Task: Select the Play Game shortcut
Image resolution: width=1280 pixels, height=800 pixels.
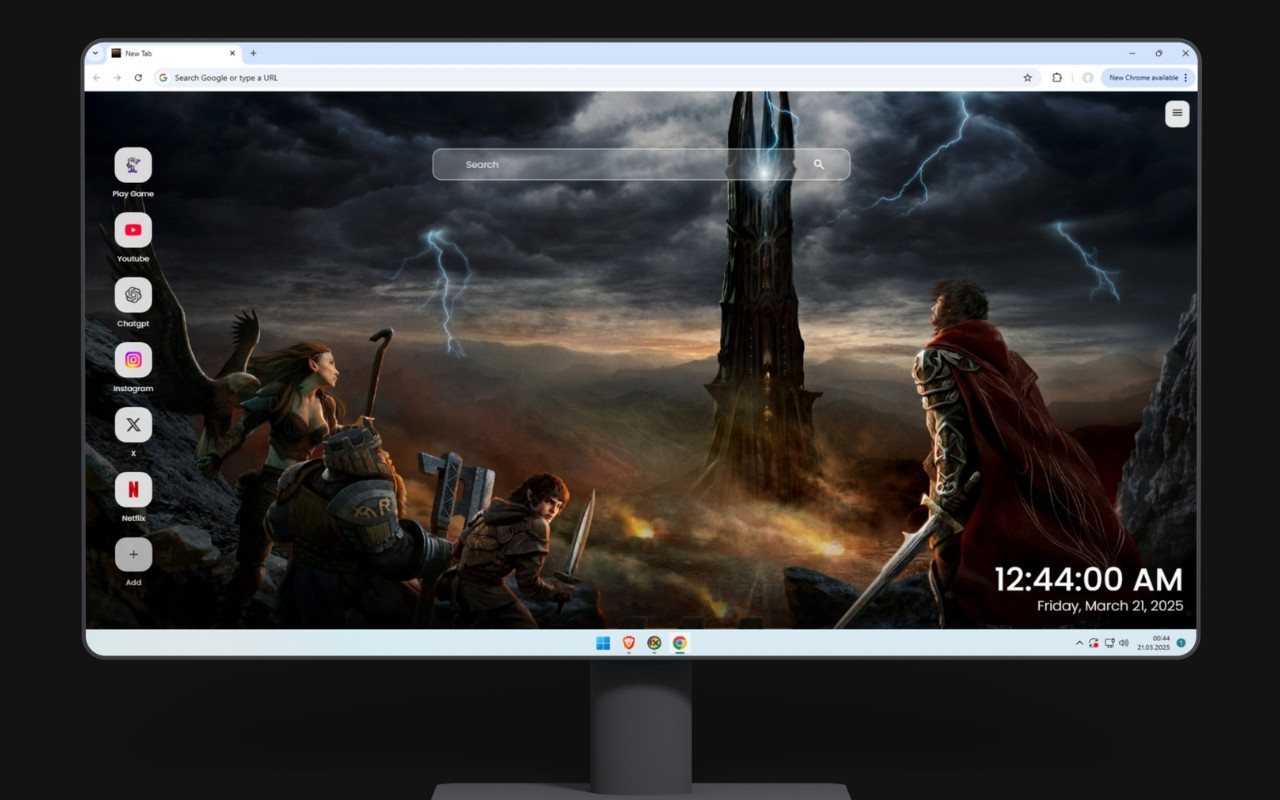Action: 133,166
